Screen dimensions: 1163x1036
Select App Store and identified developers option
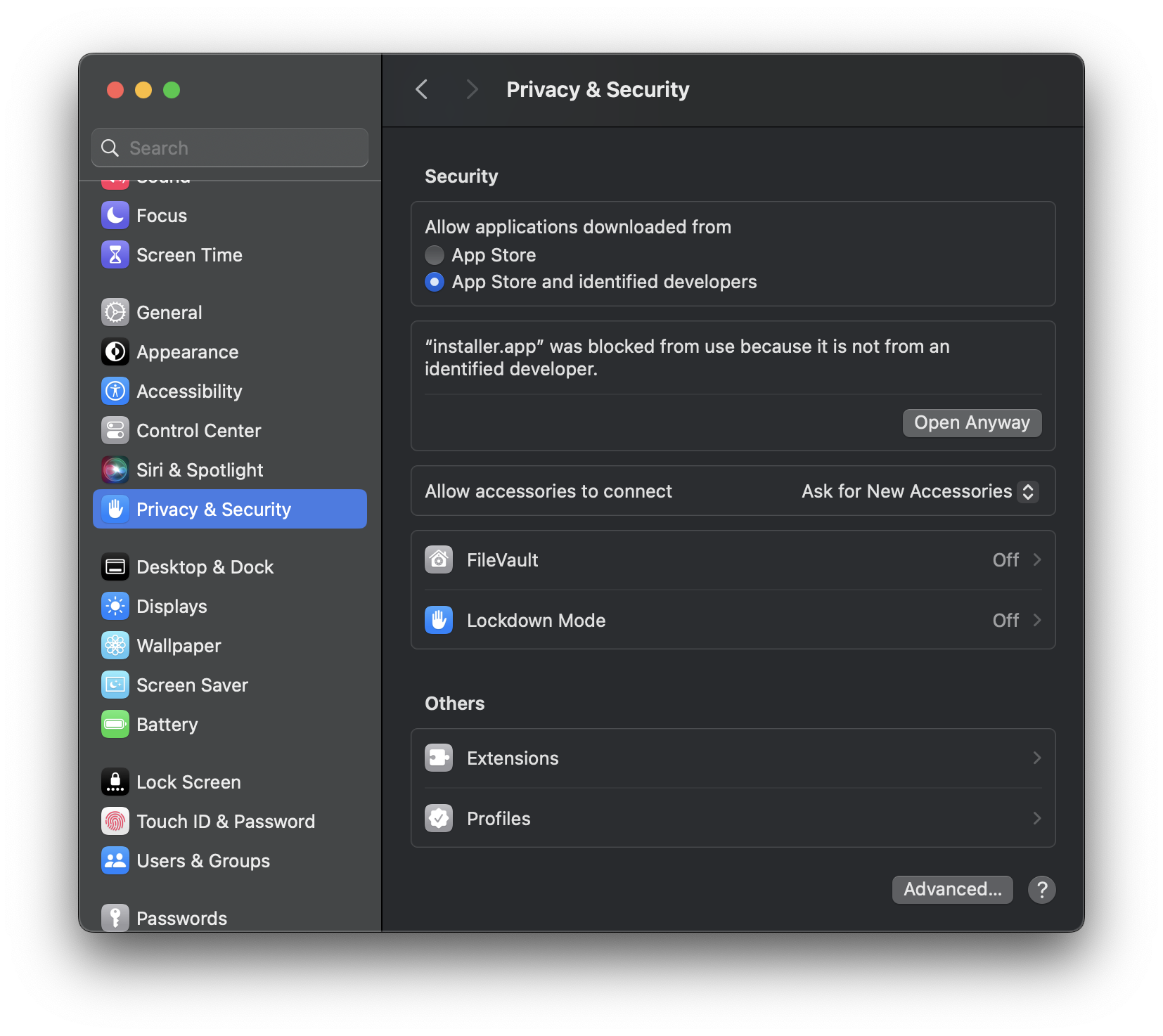tap(435, 282)
